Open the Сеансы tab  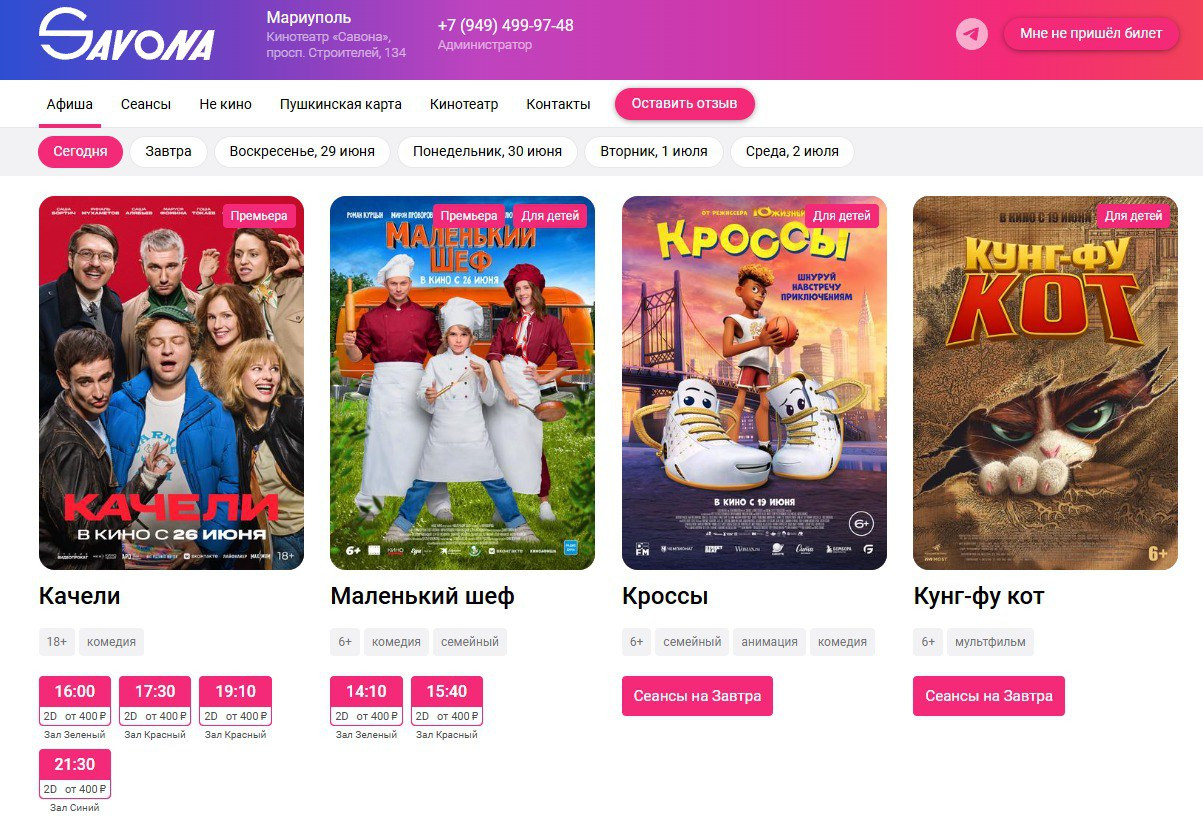tap(146, 104)
